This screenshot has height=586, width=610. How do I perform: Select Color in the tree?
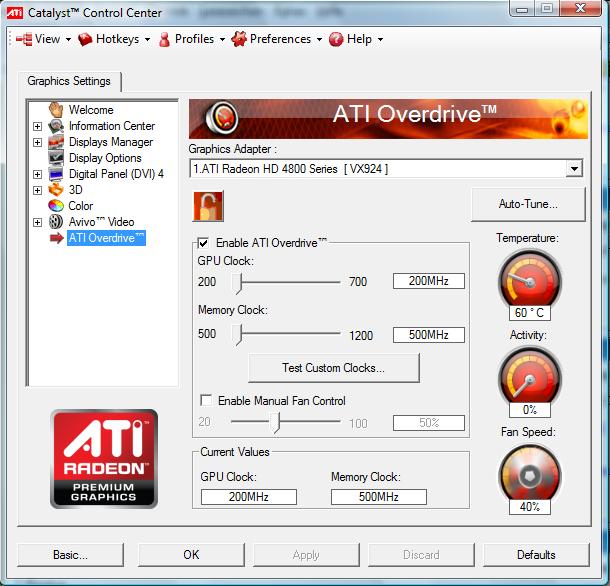click(x=81, y=206)
